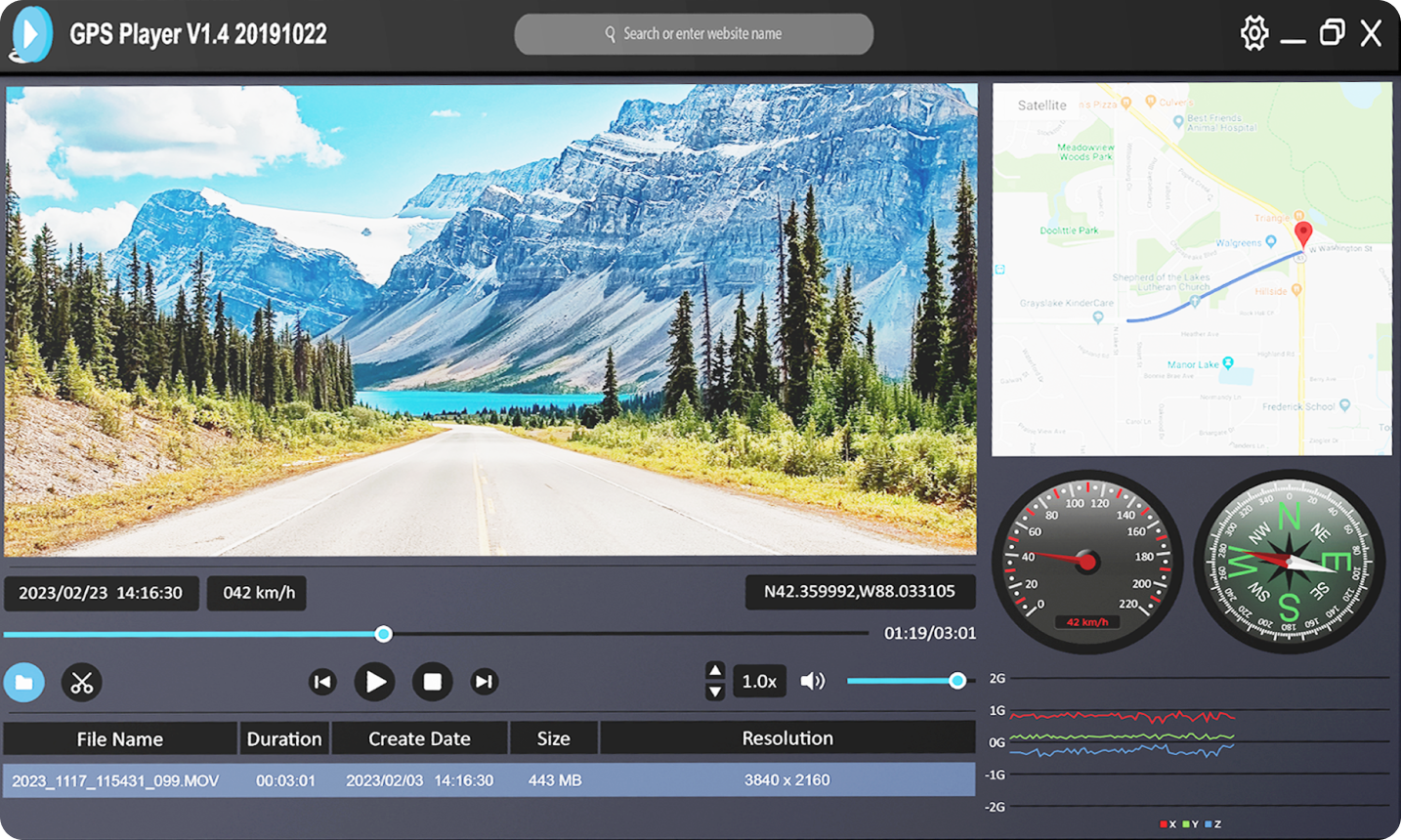The image size is (1401, 840).
Task: Select the 2023_1117_115431_099.MOV file row
Action: pyautogui.click(x=488, y=780)
